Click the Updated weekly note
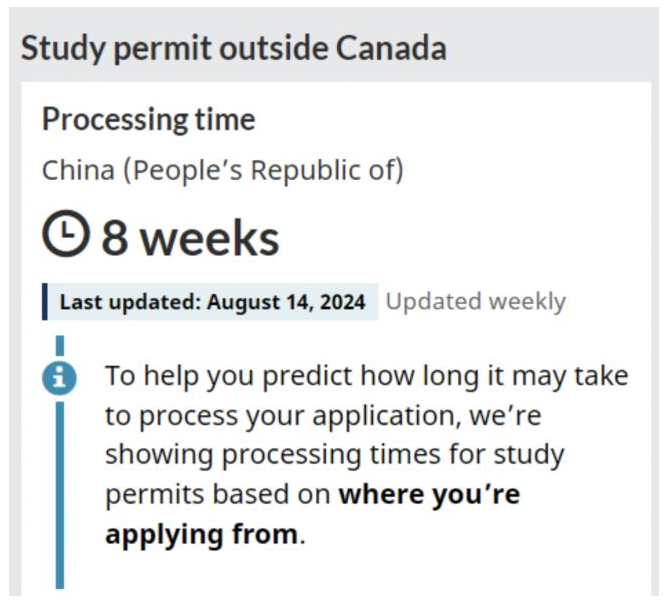 (476, 302)
